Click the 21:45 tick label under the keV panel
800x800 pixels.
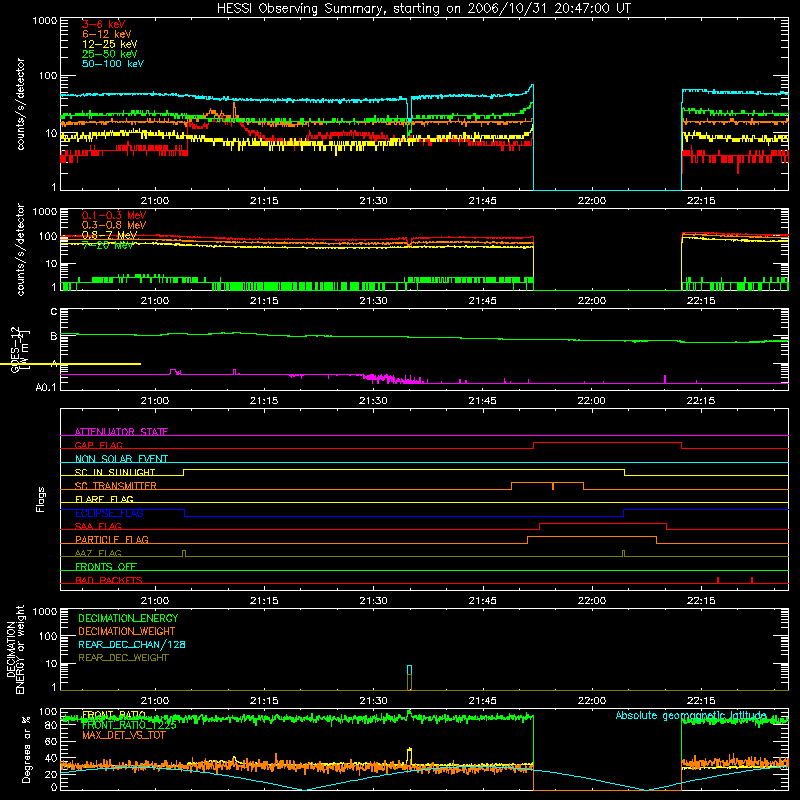482,201
